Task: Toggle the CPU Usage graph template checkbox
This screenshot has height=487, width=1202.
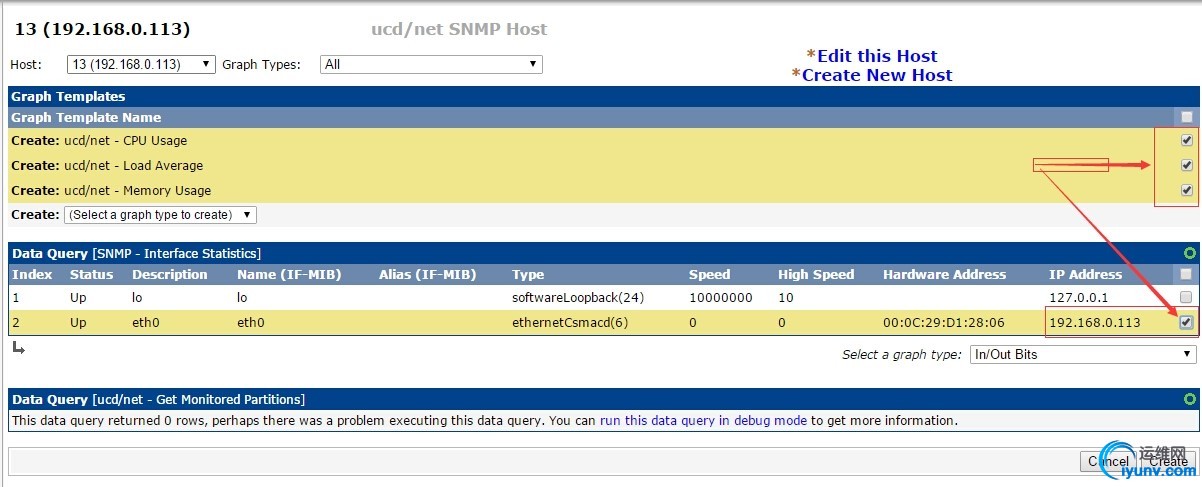Action: (x=1186, y=140)
